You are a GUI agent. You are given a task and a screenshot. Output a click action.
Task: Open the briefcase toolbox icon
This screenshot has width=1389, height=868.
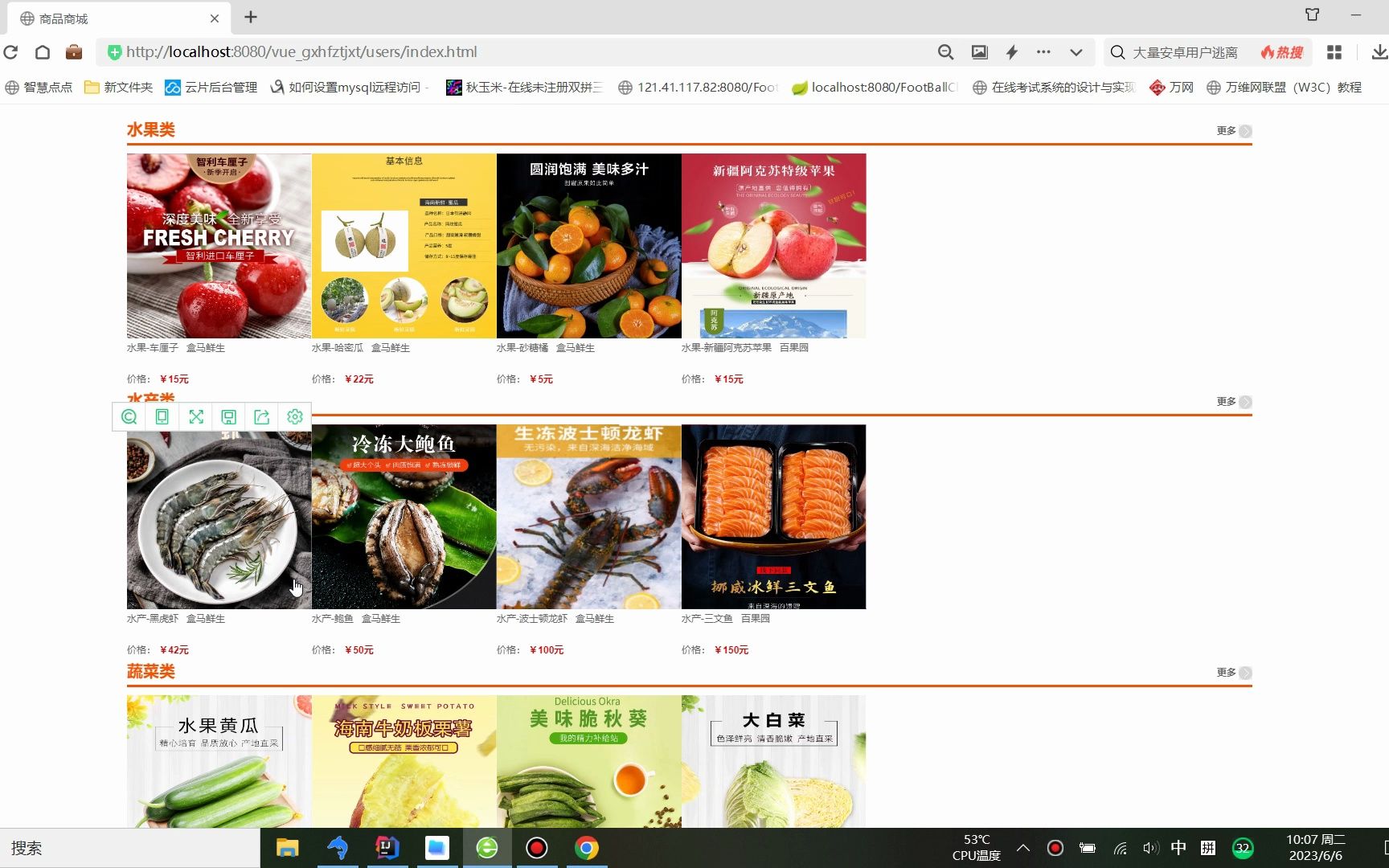74,52
